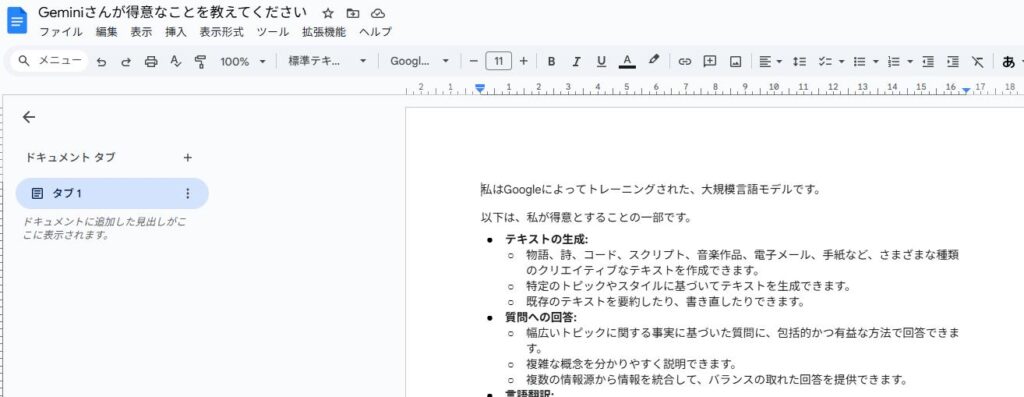Image resolution: width=1024 pixels, height=397 pixels.
Task: Open the text color picker
Action: pyautogui.click(x=627, y=61)
